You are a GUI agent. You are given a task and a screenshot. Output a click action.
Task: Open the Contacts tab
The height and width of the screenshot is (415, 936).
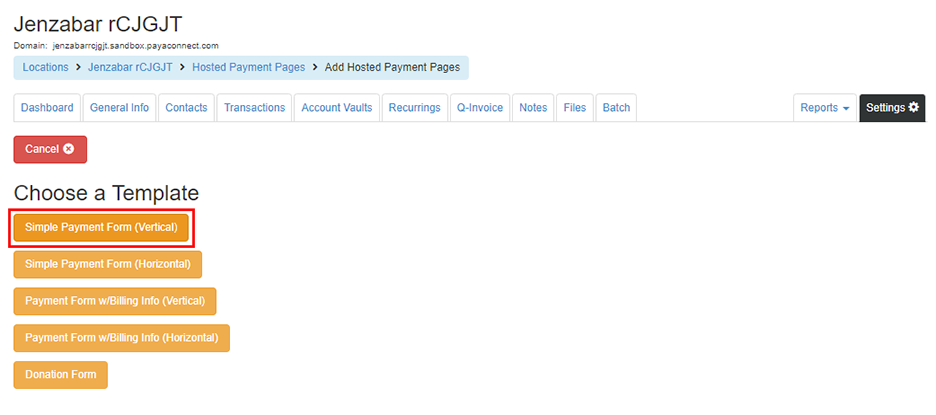click(186, 108)
